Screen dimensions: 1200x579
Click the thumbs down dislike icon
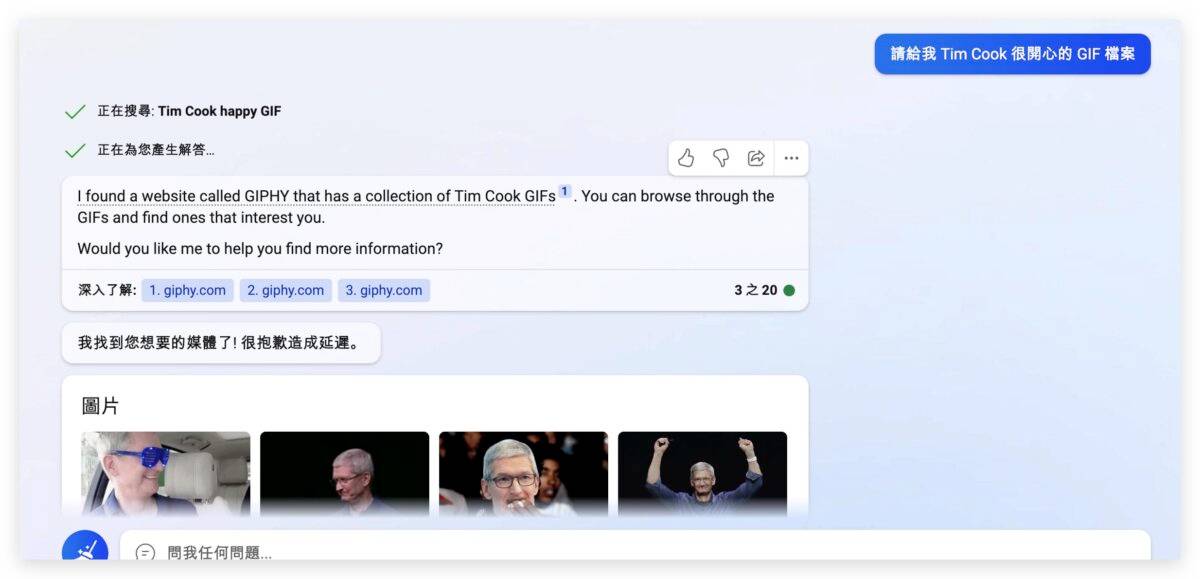[721, 158]
